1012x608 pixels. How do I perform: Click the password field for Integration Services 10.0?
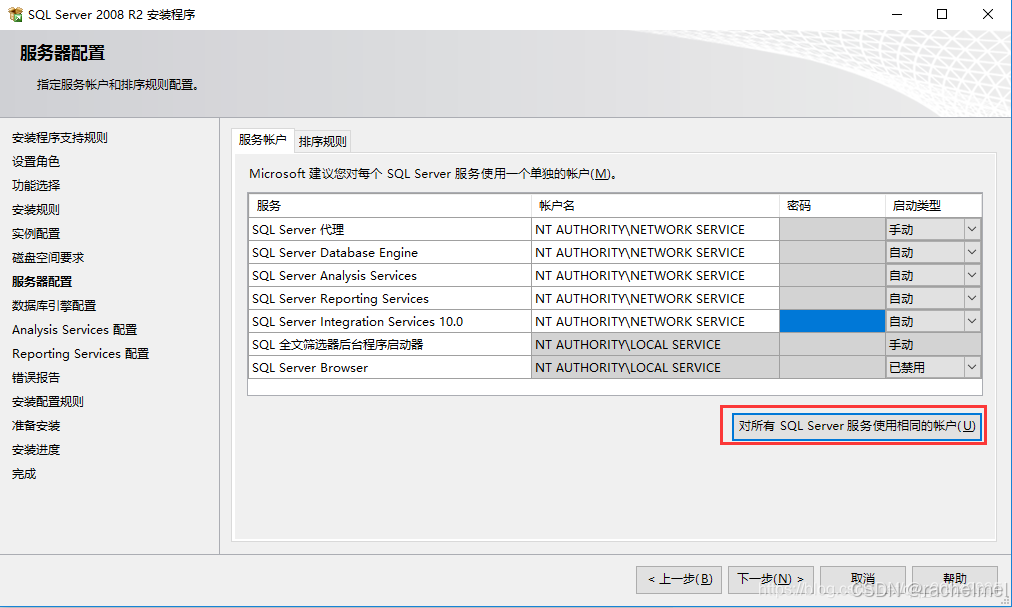click(x=830, y=321)
